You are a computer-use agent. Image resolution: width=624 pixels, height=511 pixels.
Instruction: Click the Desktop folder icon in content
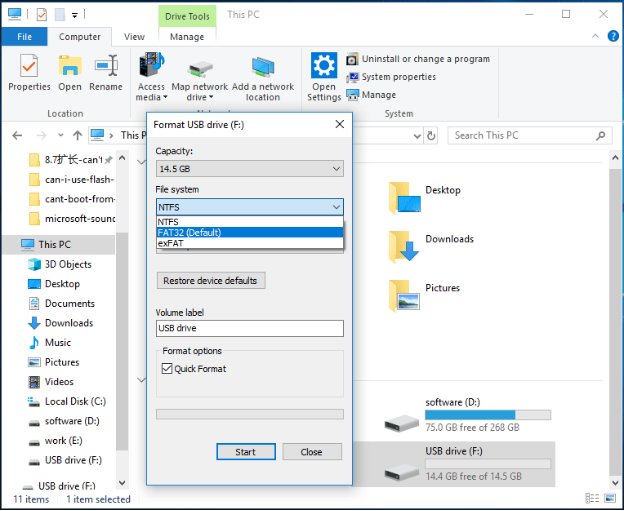coord(404,197)
